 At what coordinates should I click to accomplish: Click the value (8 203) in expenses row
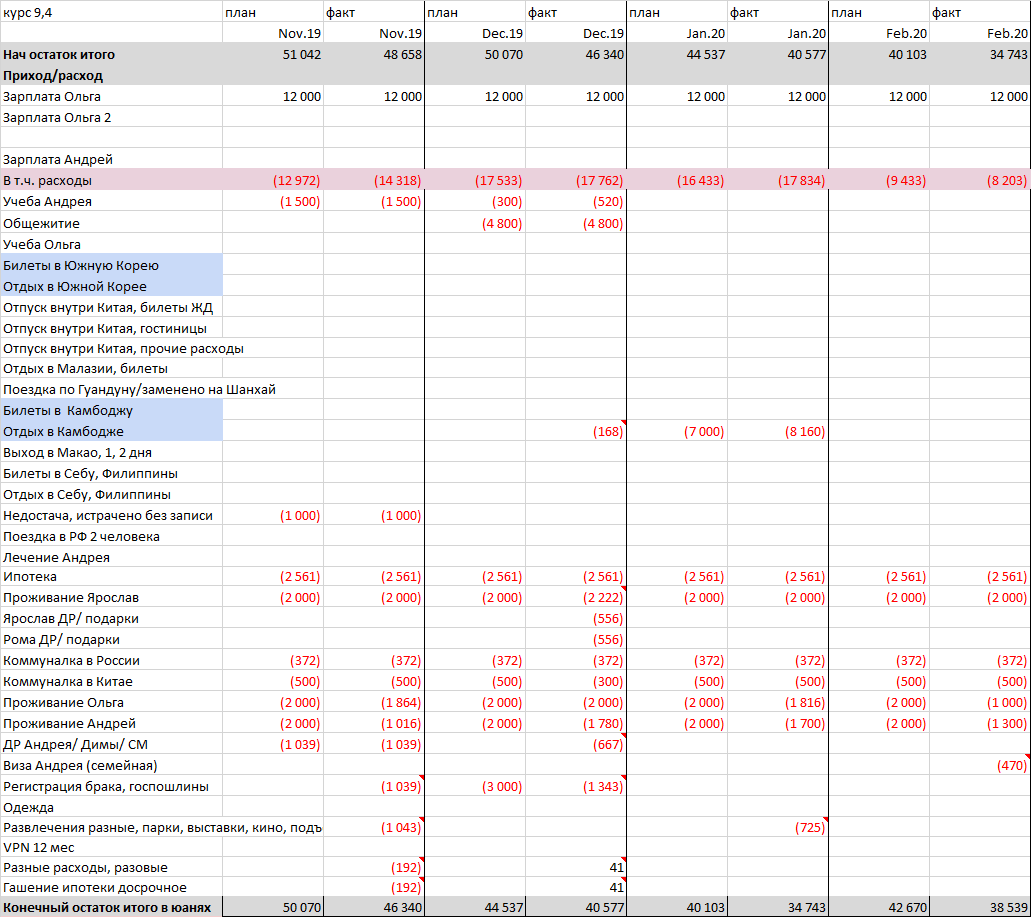pyautogui.click(x=1007, y=180)
